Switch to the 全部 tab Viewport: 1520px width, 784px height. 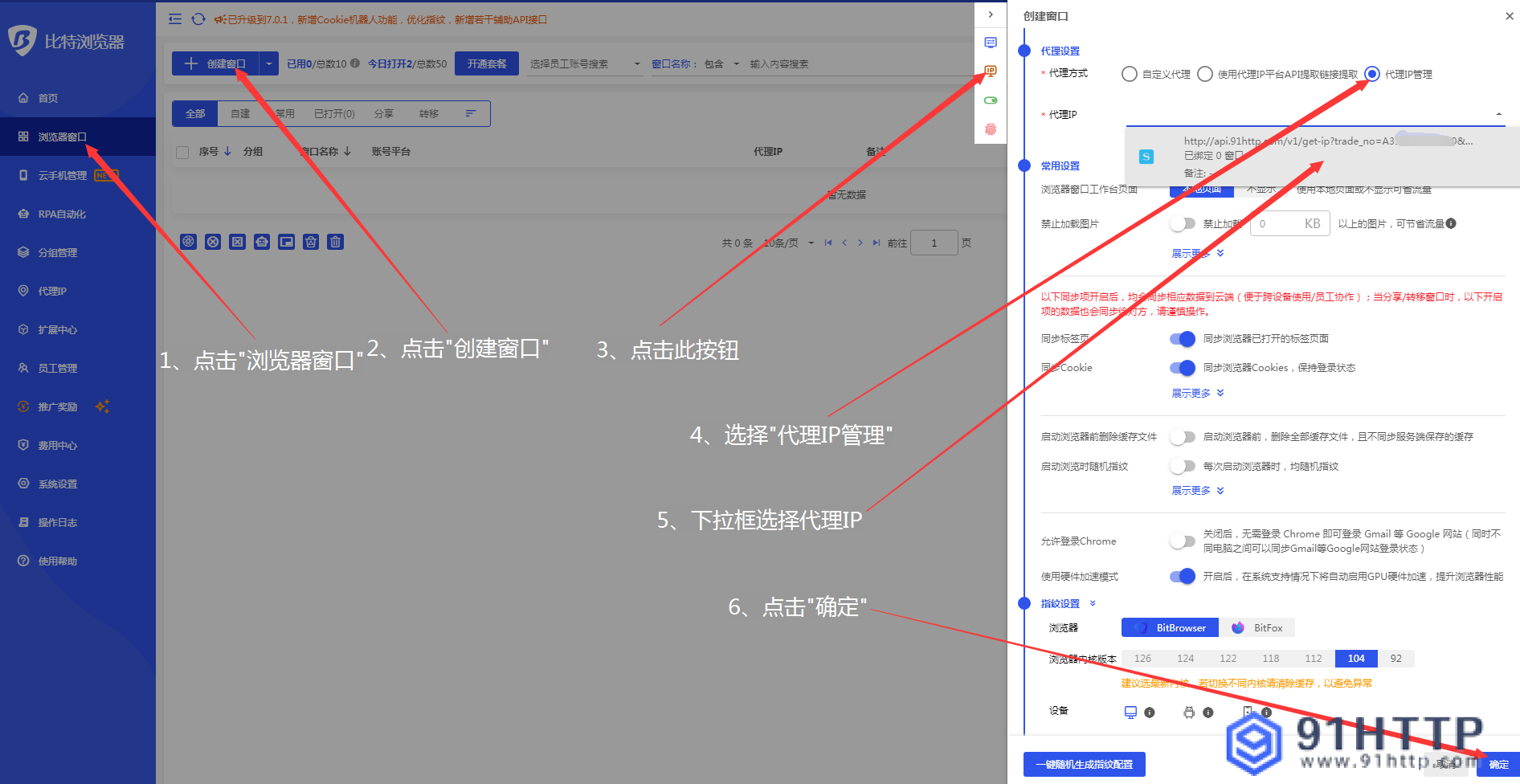pyautogui.click(x=195, y=113)
